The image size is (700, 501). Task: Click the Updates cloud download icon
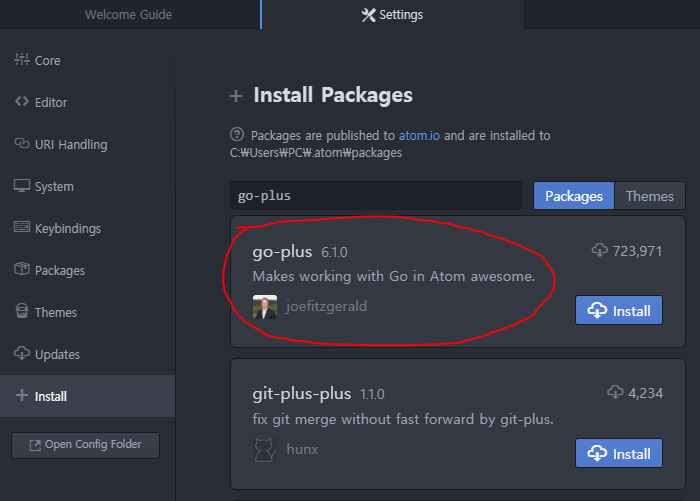click(x=21, y=353)
